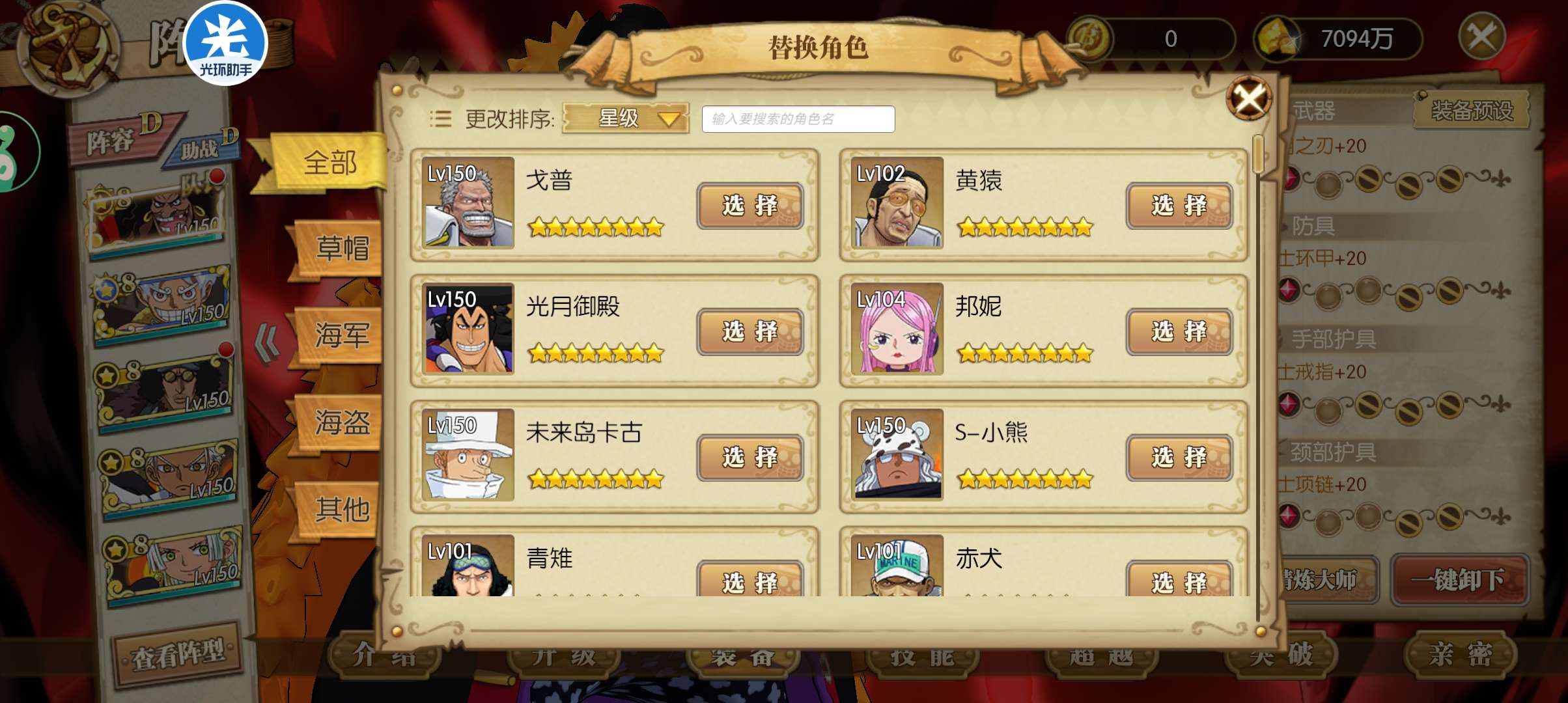Select the 戈普 character portrait
The image size is (1568, 703).
[468, 202]
